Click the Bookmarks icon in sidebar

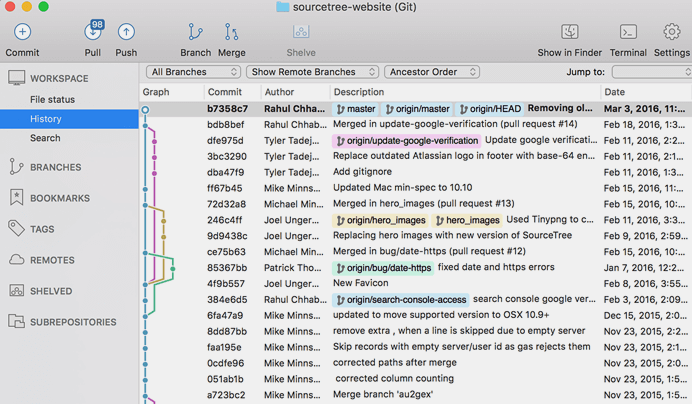[x=16, y=197]
